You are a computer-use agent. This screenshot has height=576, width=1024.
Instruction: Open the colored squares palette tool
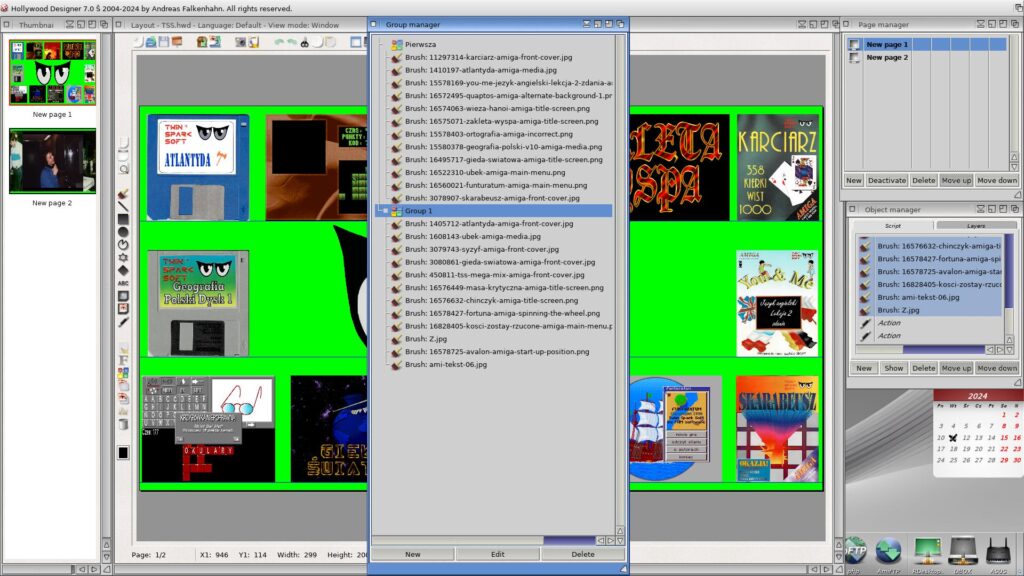tap(123, 373)
